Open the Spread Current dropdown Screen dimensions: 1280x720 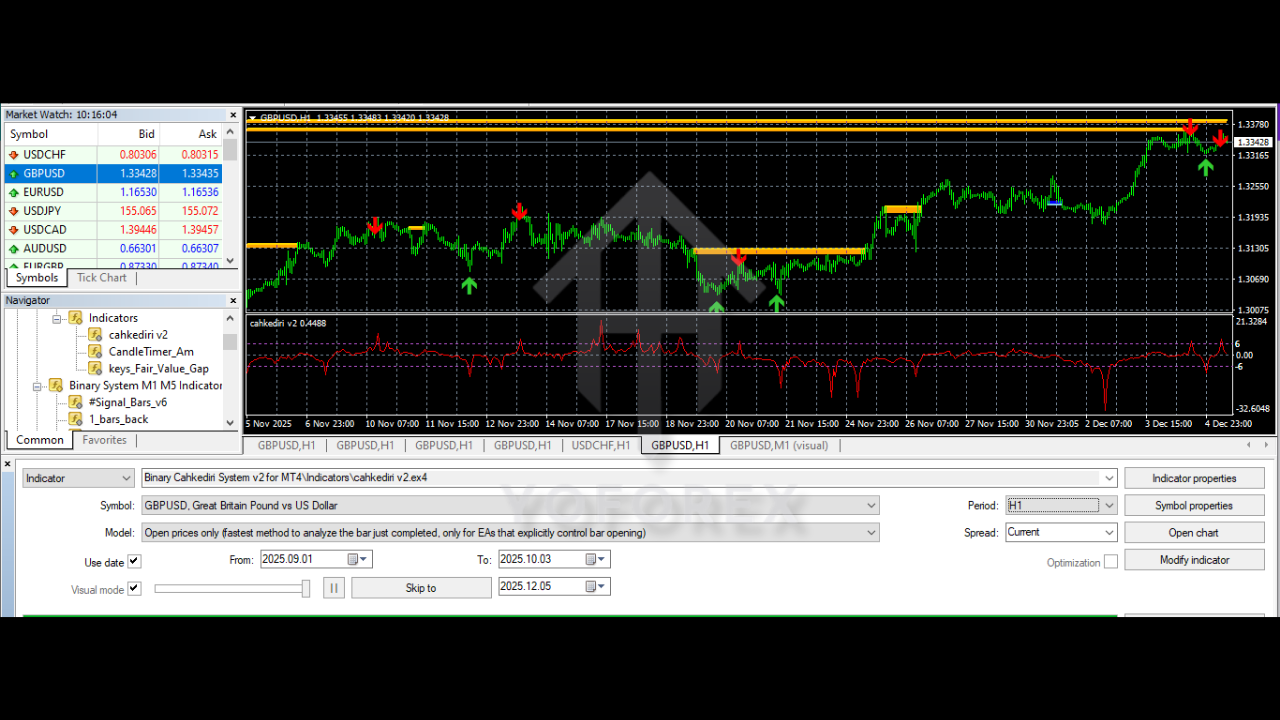pyautogui.click(x=1109, y=532)
